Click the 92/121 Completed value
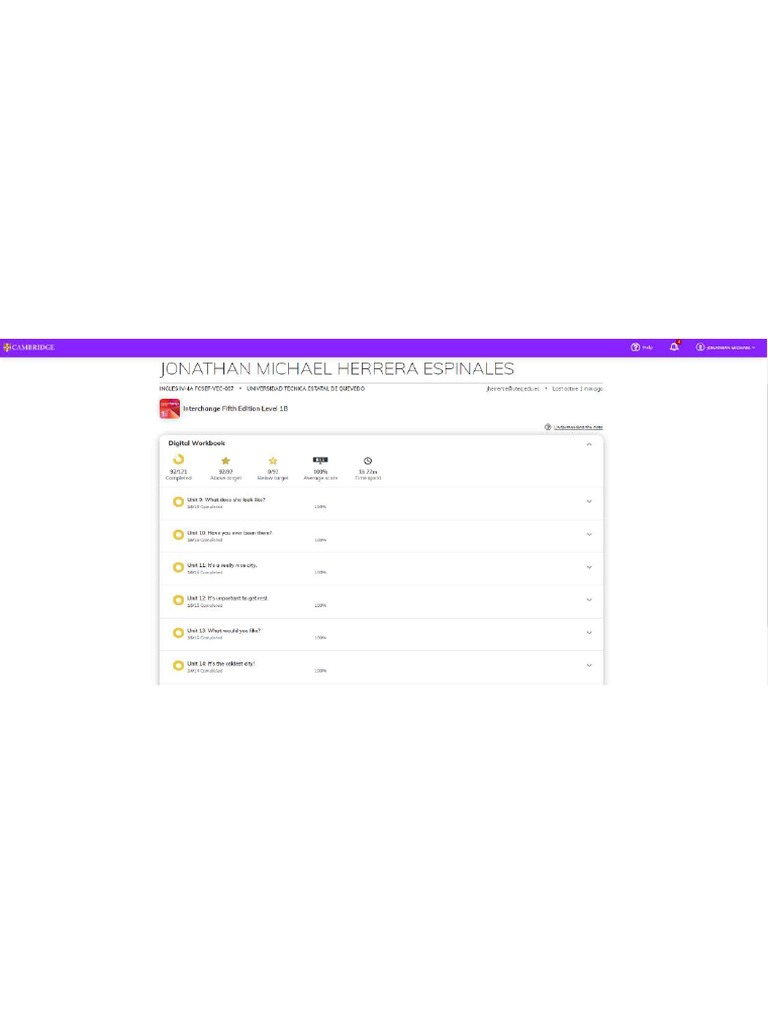Image resolution: width=768 pixels, height=1024 pixels. (178, 472)
